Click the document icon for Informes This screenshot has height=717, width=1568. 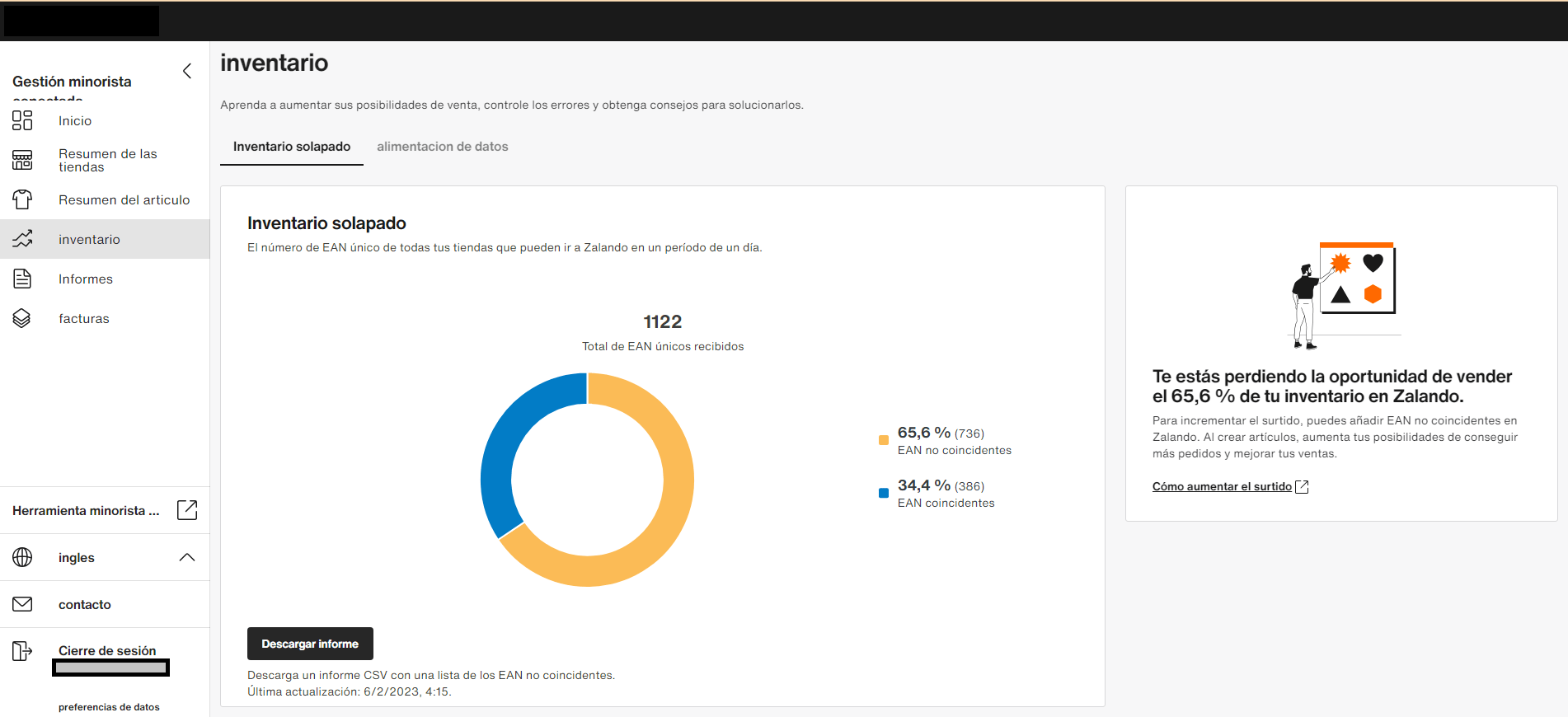point(22,279)
